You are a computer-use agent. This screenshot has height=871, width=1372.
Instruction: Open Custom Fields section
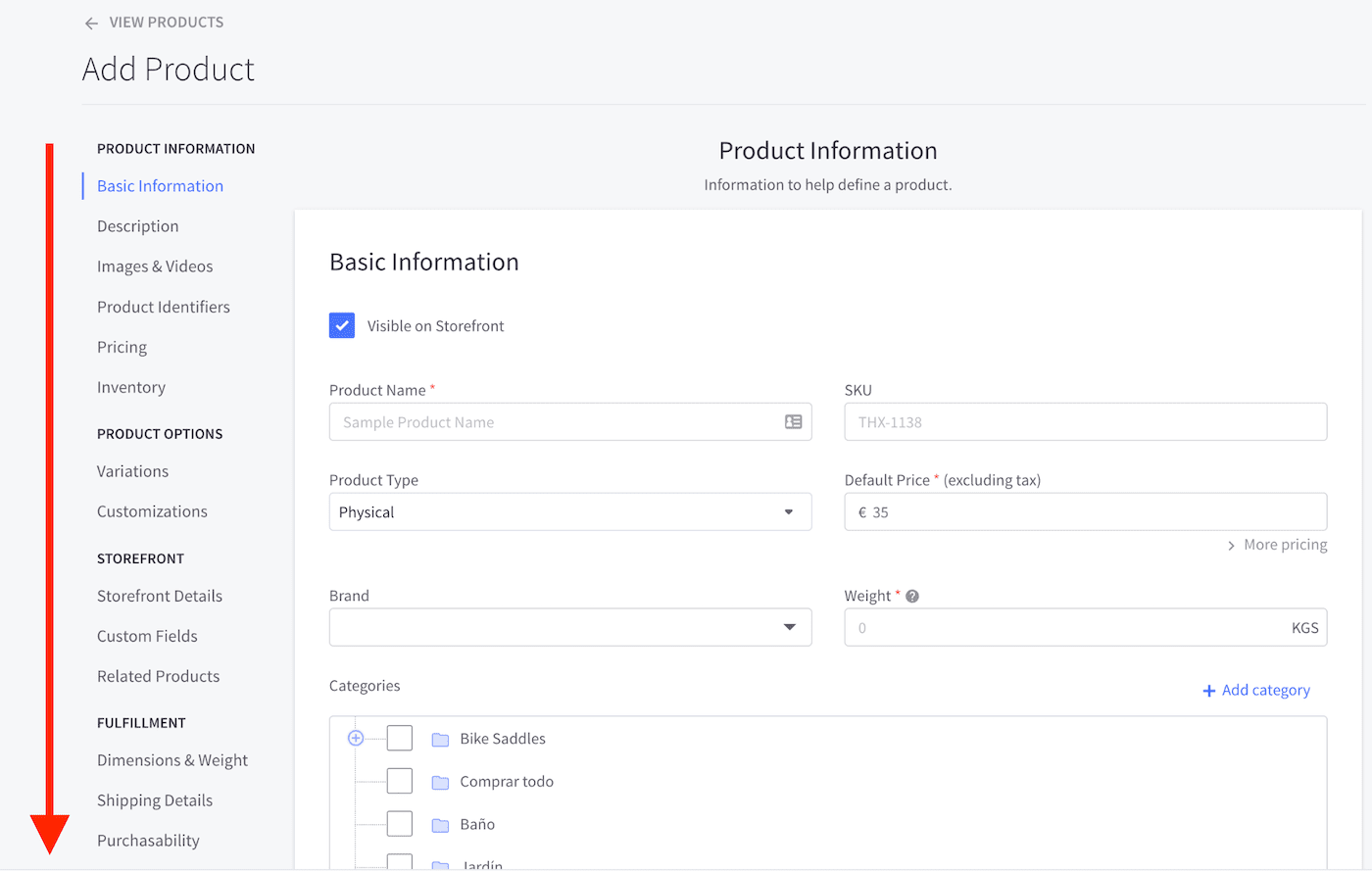pos(147,636)
